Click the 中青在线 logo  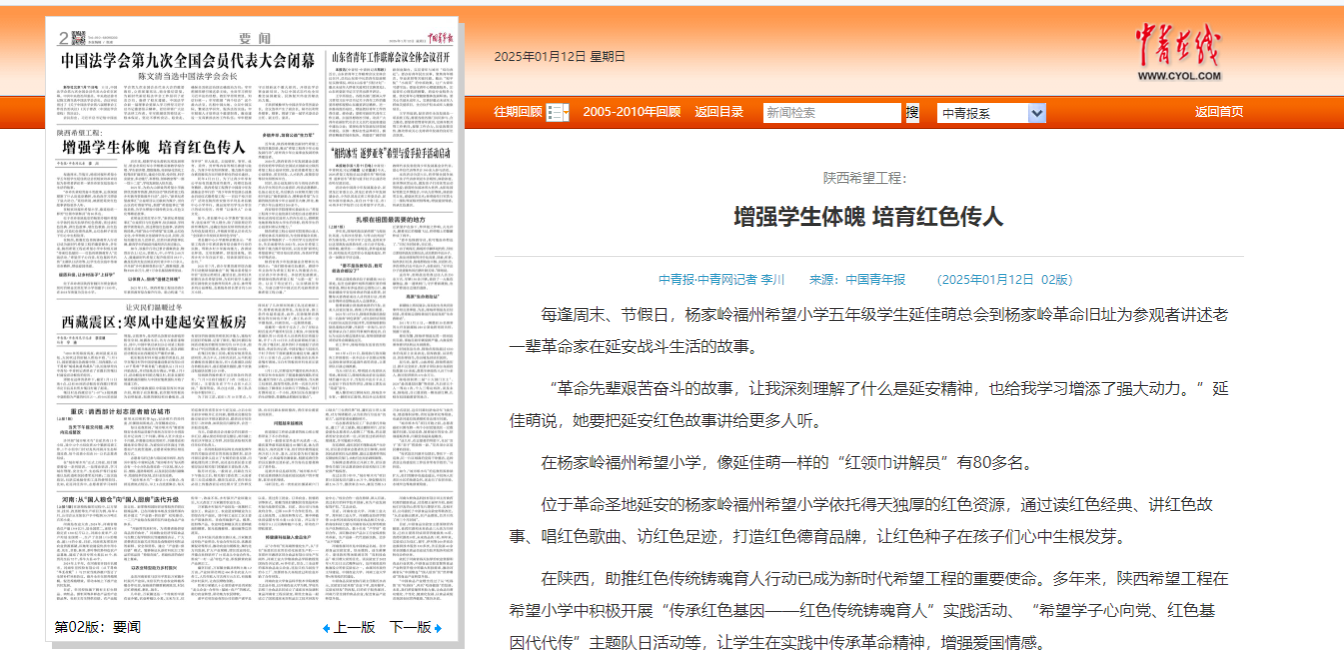[x=1178, y=52]
